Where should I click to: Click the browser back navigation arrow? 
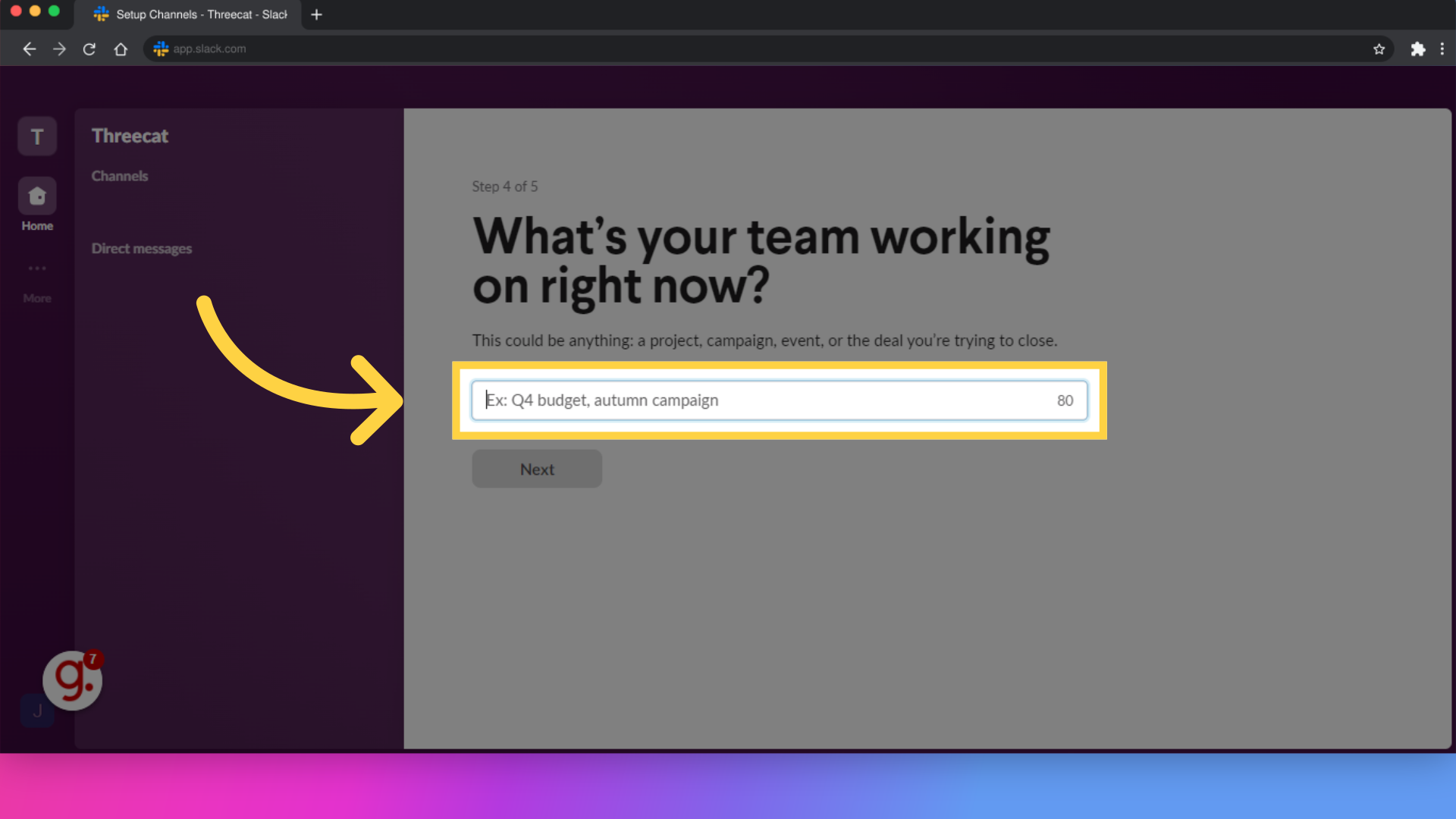(28, 49)
